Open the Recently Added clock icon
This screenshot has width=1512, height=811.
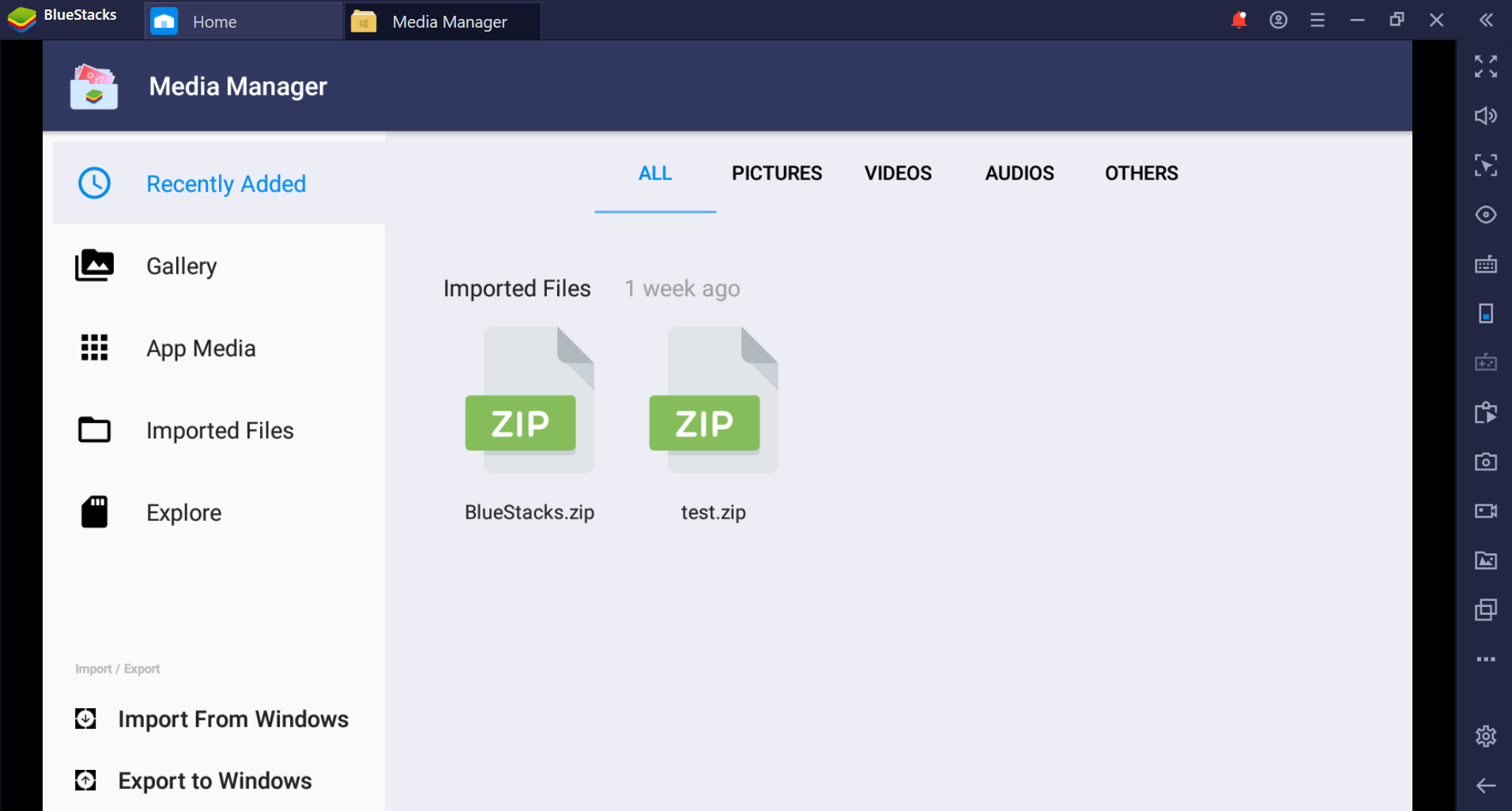pyautogui.click(x=94, y=183)
